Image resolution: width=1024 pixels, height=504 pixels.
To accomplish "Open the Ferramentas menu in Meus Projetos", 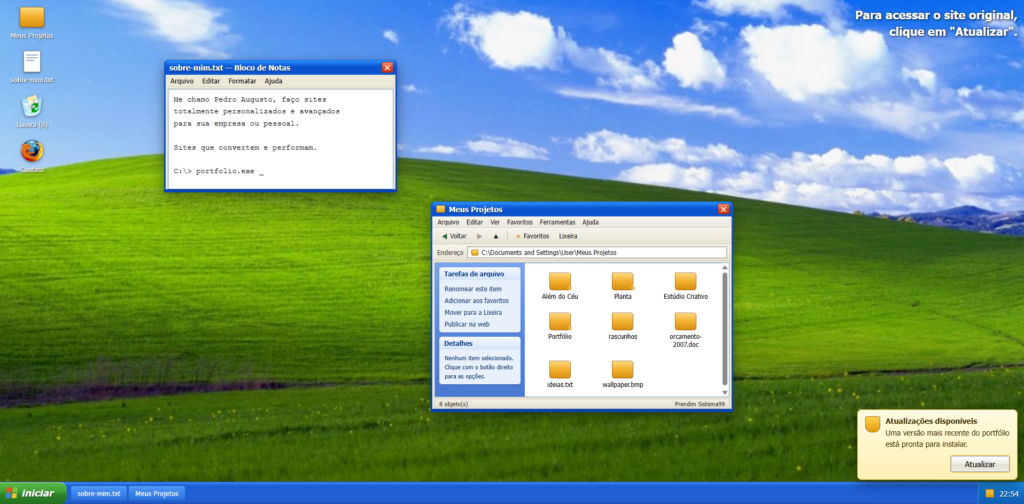I will (558, 222).
